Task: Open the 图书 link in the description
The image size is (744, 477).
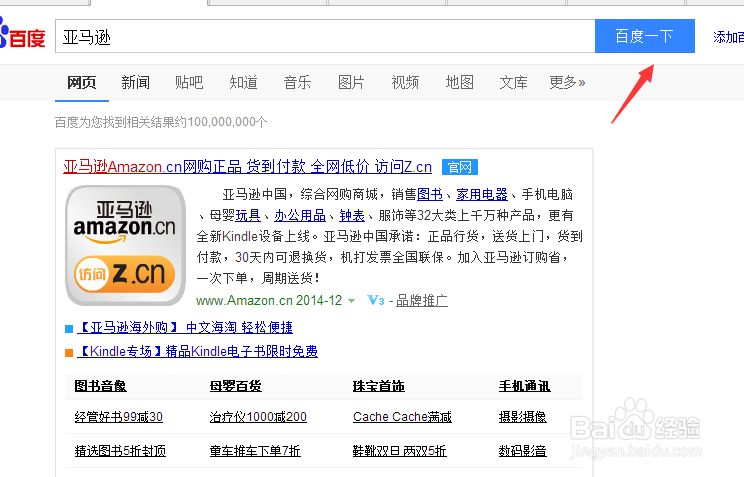Action: tap(430, 195)
